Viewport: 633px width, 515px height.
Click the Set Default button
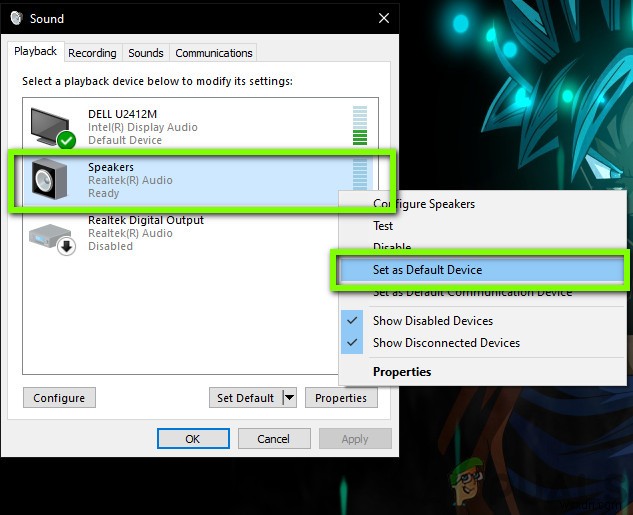coord(245,398)
